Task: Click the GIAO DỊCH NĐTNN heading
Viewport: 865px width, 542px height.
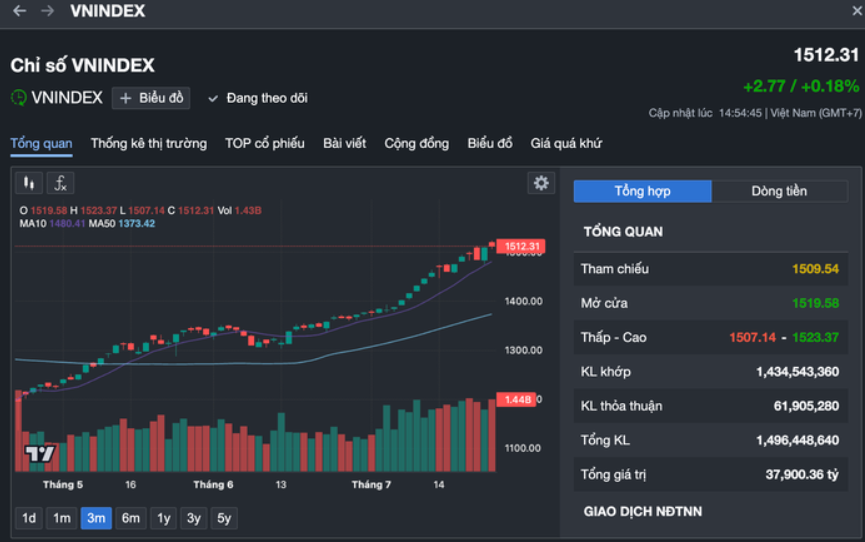Action: click(643, 512)
